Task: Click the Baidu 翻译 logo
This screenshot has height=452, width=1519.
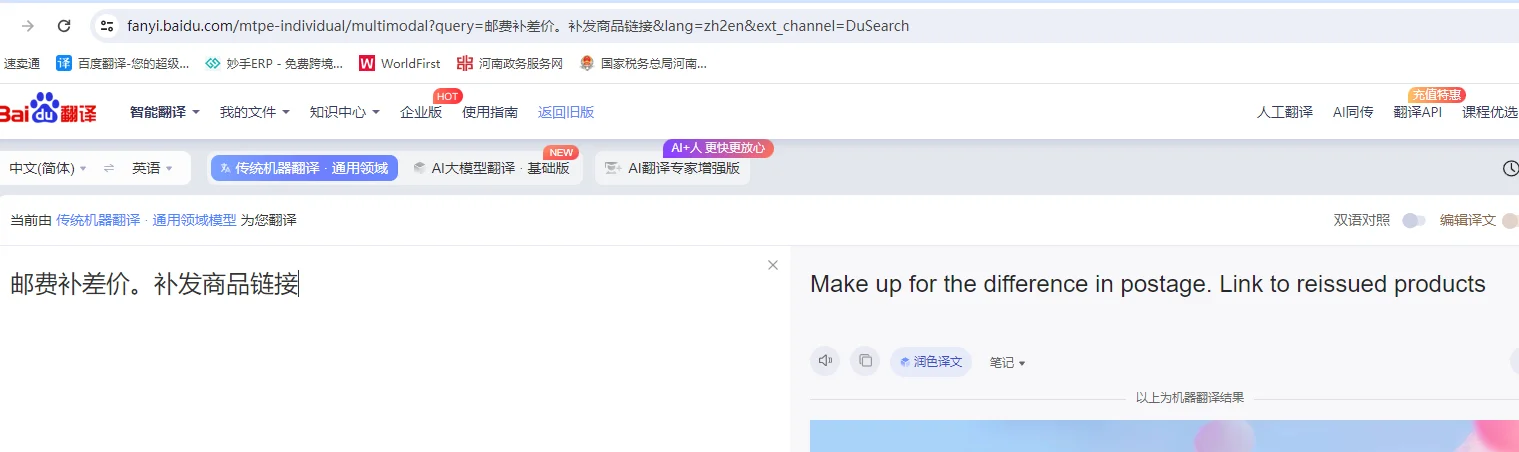Action: tap(48, 109)
